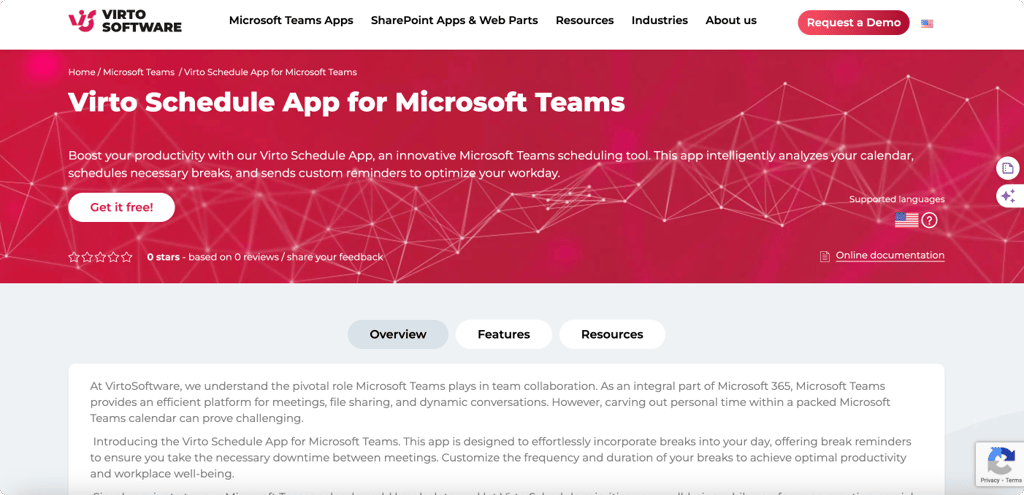Click reCAPTCHA Privacy link
1024x495 pixels.
point(989,480)
